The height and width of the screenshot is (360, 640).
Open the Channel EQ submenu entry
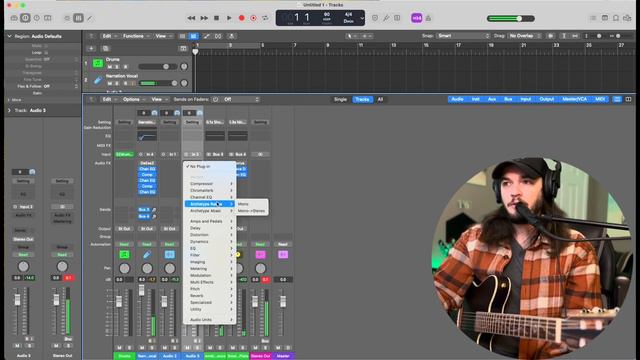pyautogui.click(x=209, y=197)
